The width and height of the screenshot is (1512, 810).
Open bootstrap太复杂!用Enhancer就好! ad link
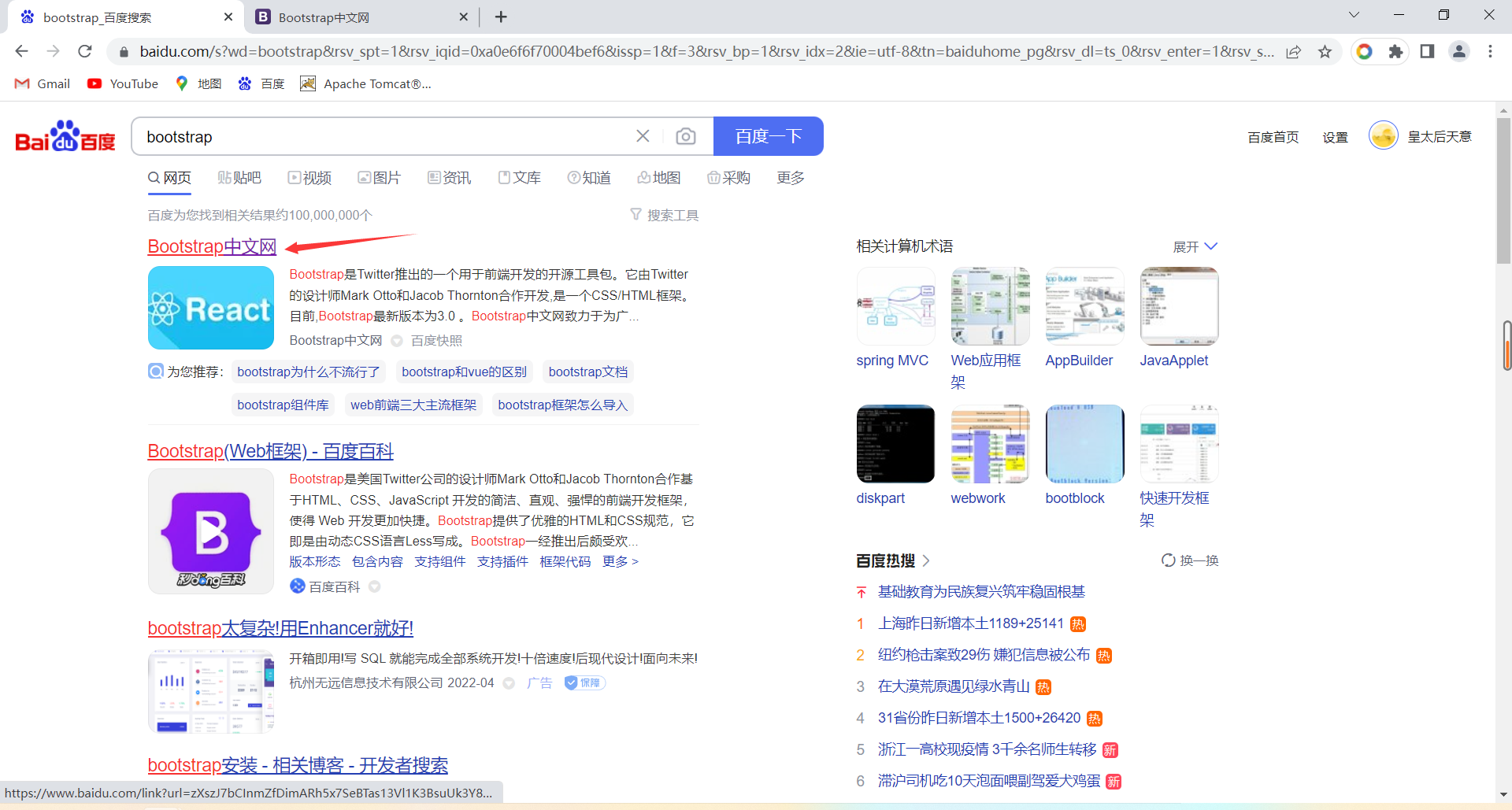280,628
